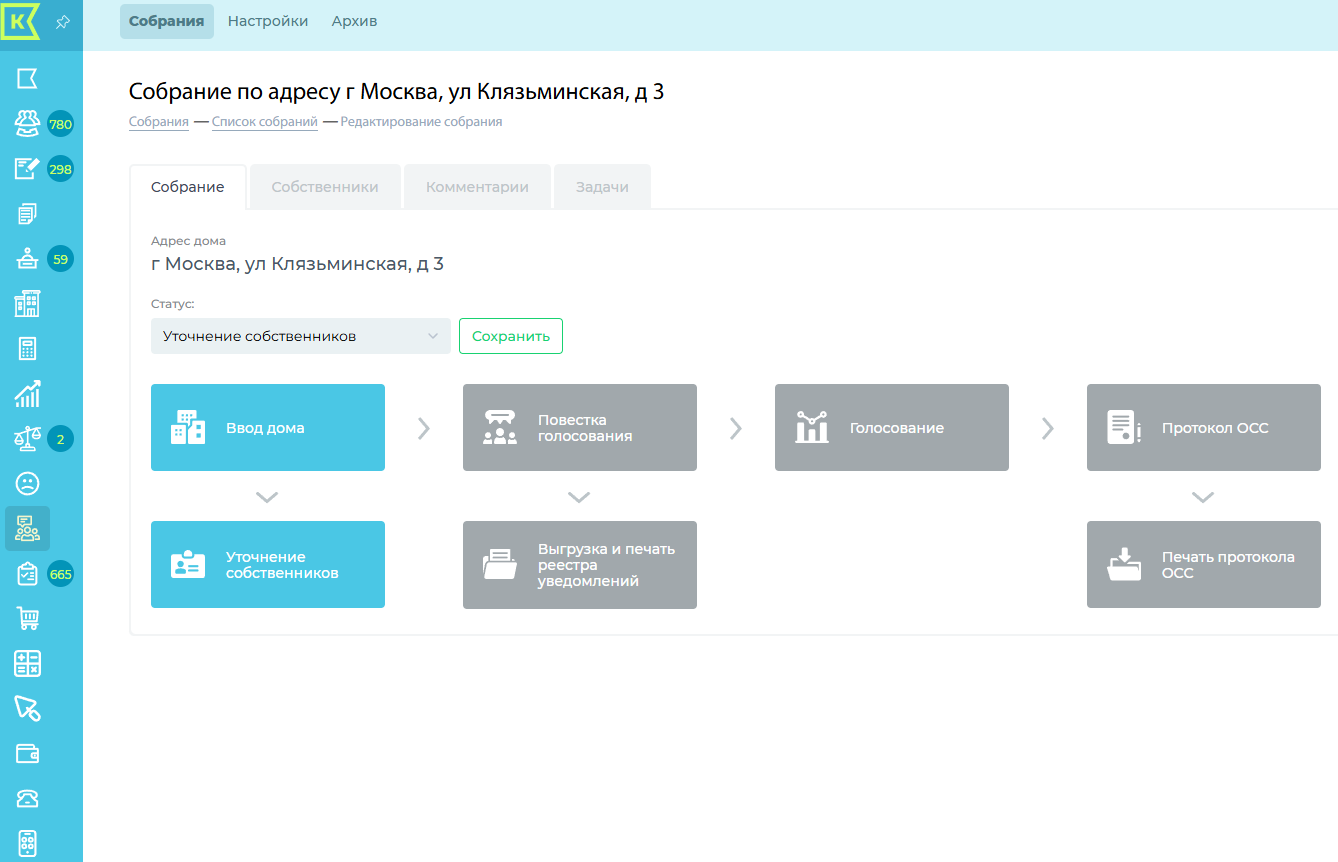Open the "Повестка голосования" step tile

(x=579, y=428)
